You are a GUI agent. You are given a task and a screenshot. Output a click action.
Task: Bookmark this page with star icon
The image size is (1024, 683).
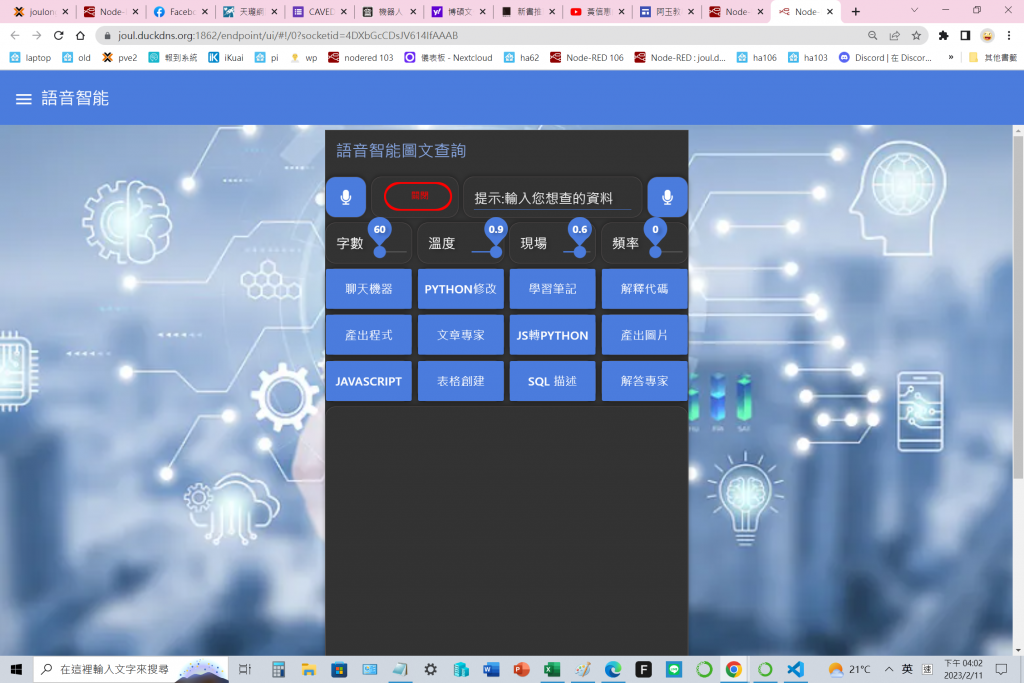916,35
